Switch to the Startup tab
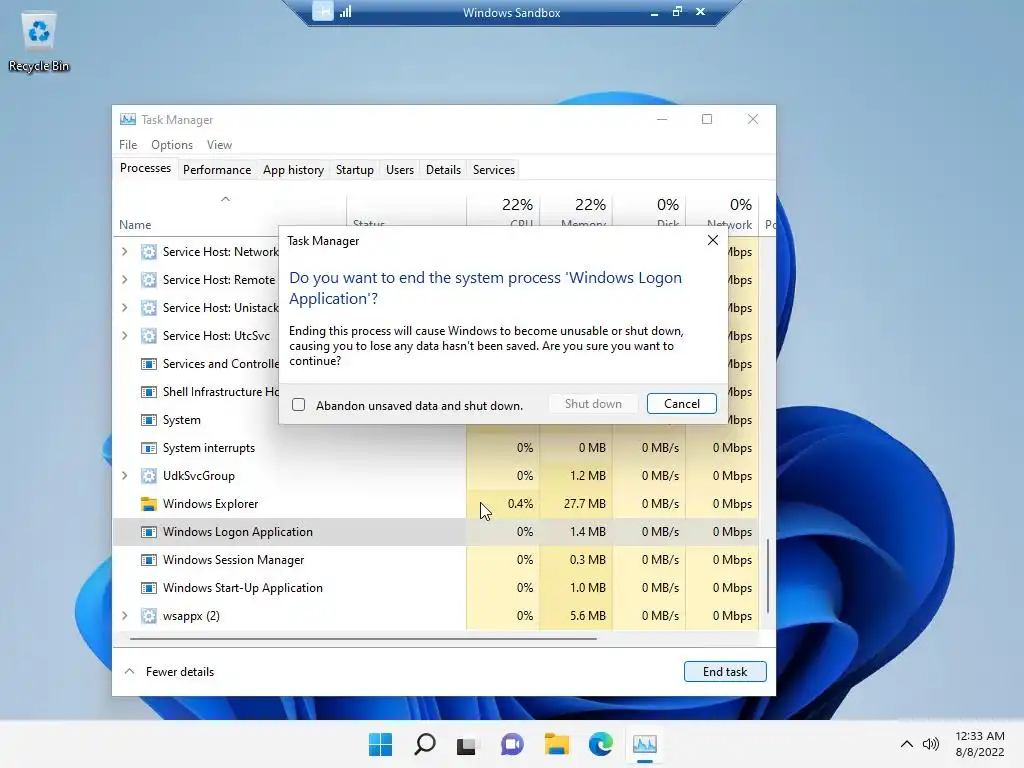 [x=355, y=170]
